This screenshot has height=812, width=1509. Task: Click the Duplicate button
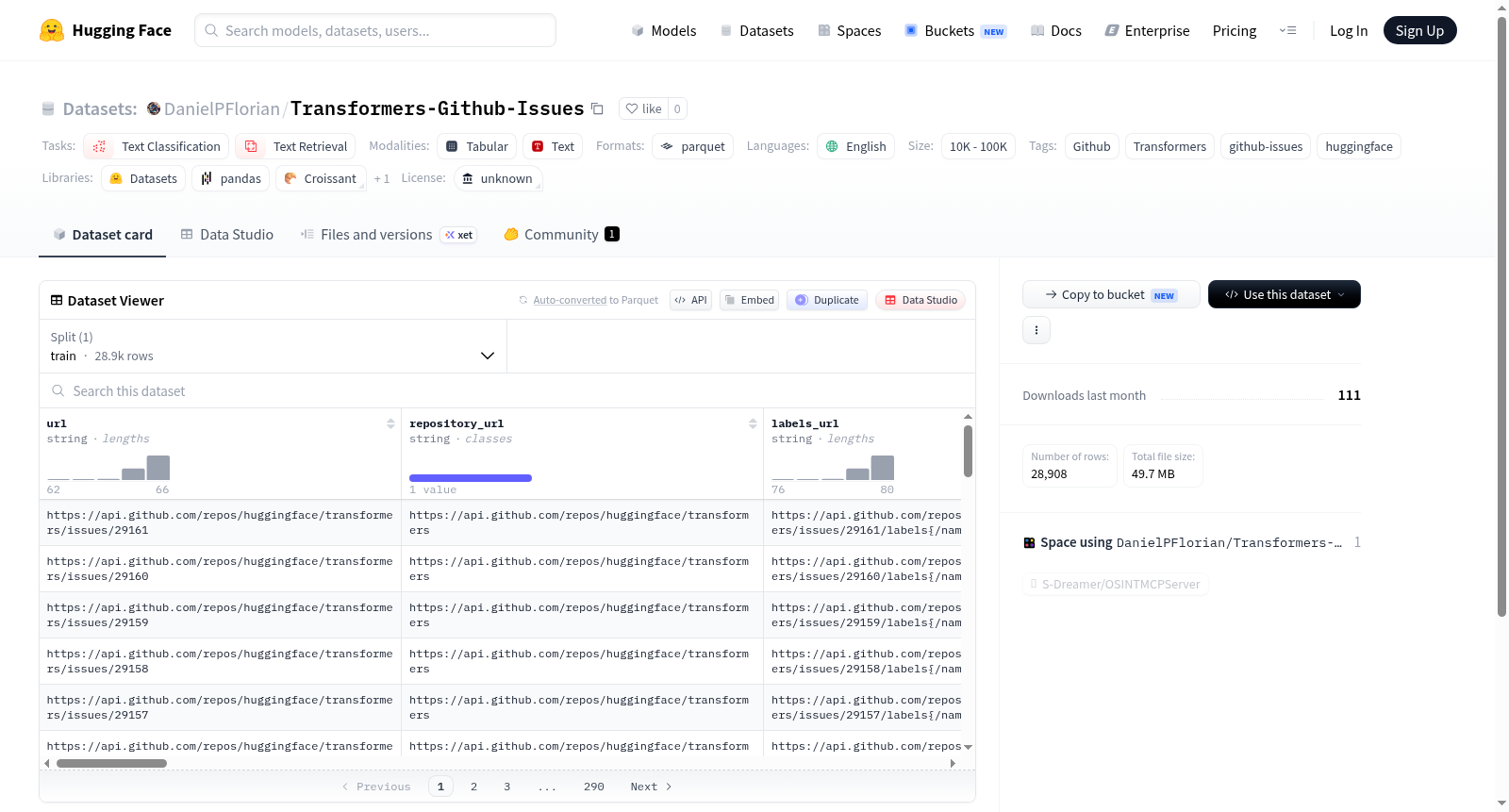tap(826, 300)
